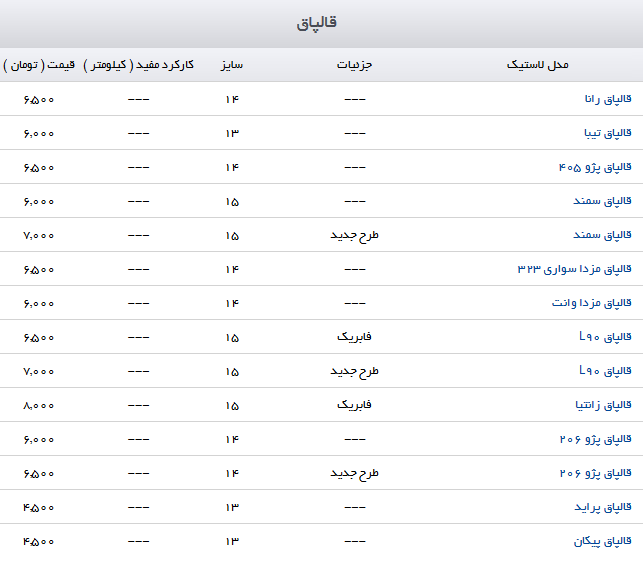
Task: Open قالپاق پژو ۲۰۶ link with طرح جدید
Action: pyautogui.click(x=595, y=474)
